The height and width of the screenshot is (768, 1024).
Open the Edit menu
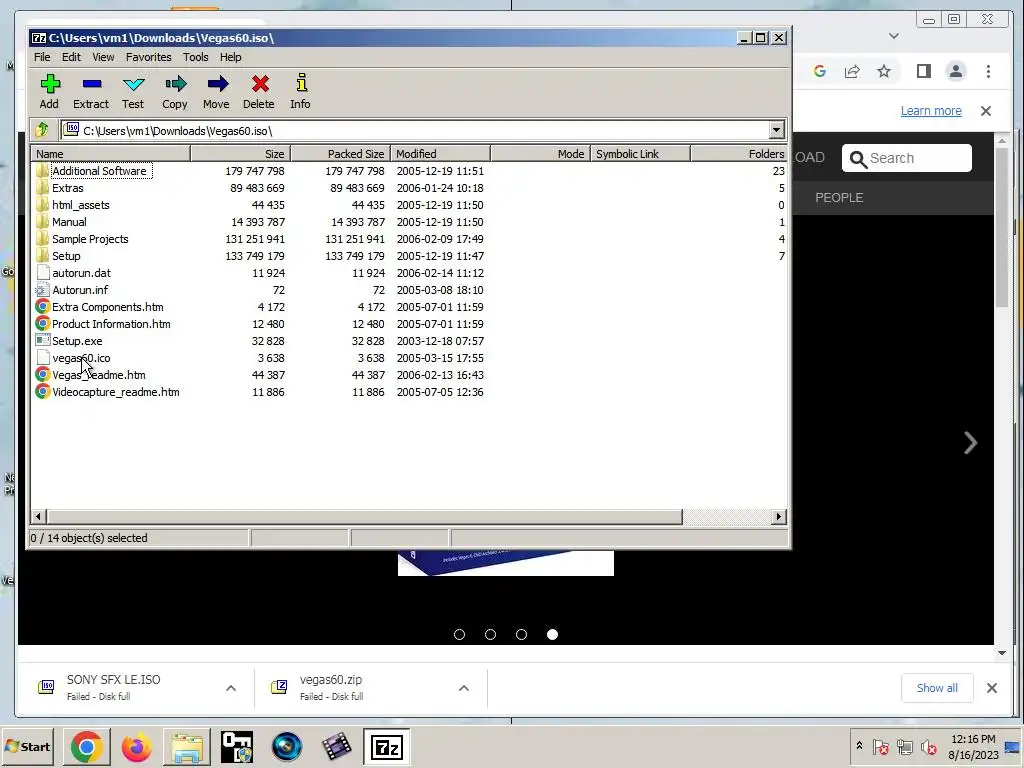point(71,57)
